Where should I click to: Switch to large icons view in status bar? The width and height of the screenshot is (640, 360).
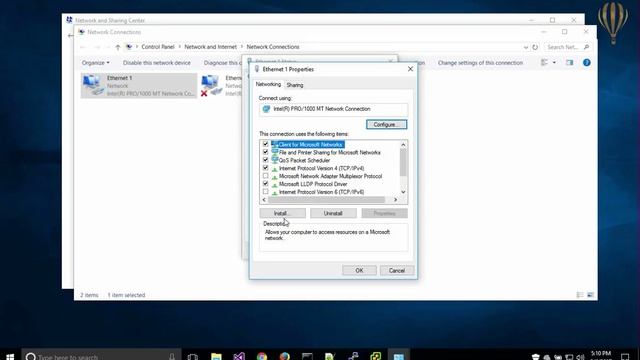[590, 295]
